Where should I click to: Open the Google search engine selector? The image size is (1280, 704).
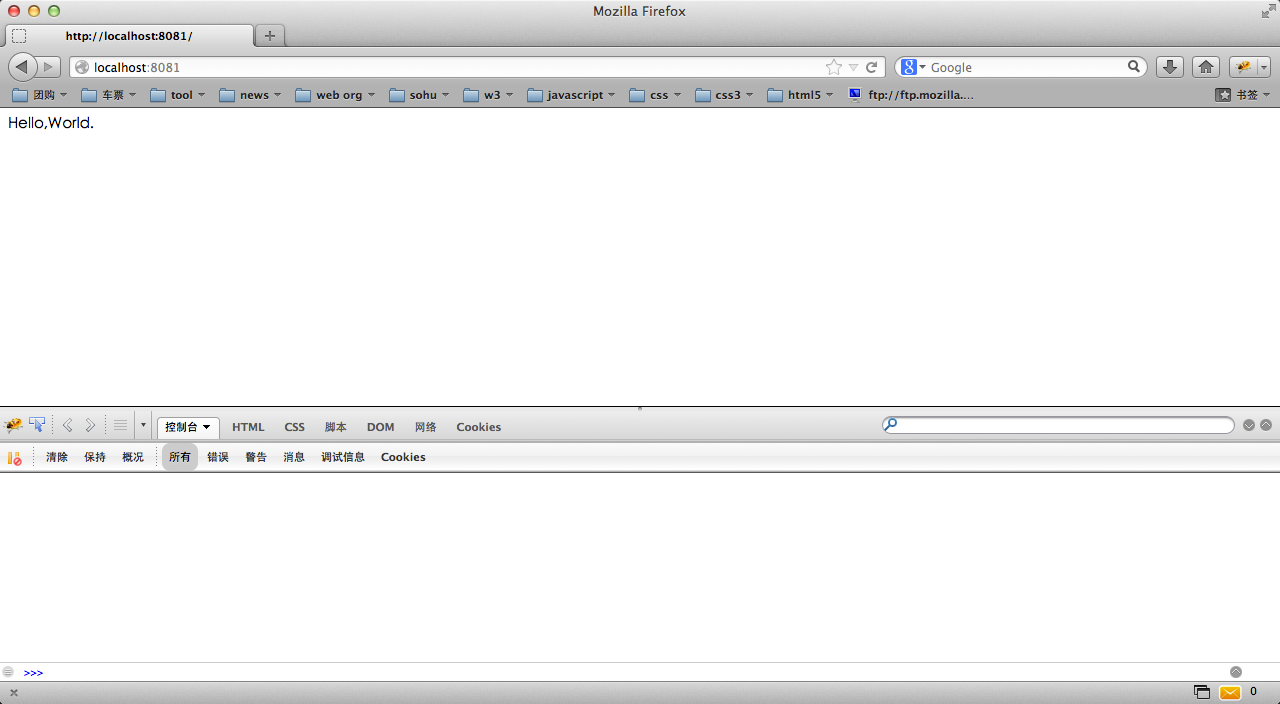[912, 67]
